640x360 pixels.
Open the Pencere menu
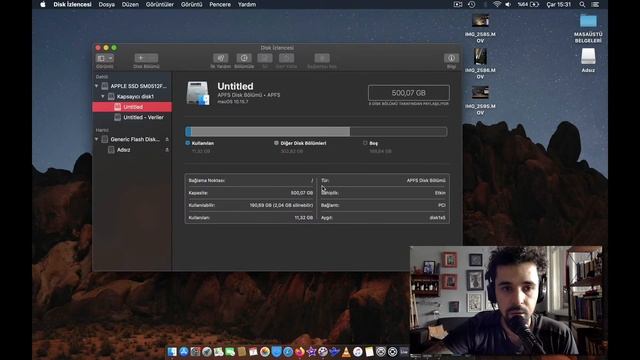tap(220, 4)
